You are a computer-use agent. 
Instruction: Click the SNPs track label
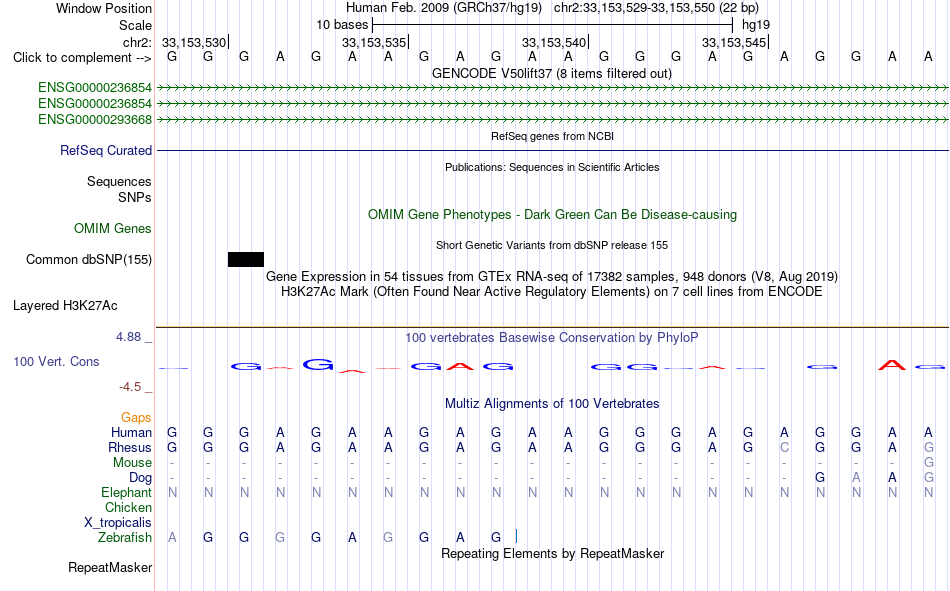135,198
